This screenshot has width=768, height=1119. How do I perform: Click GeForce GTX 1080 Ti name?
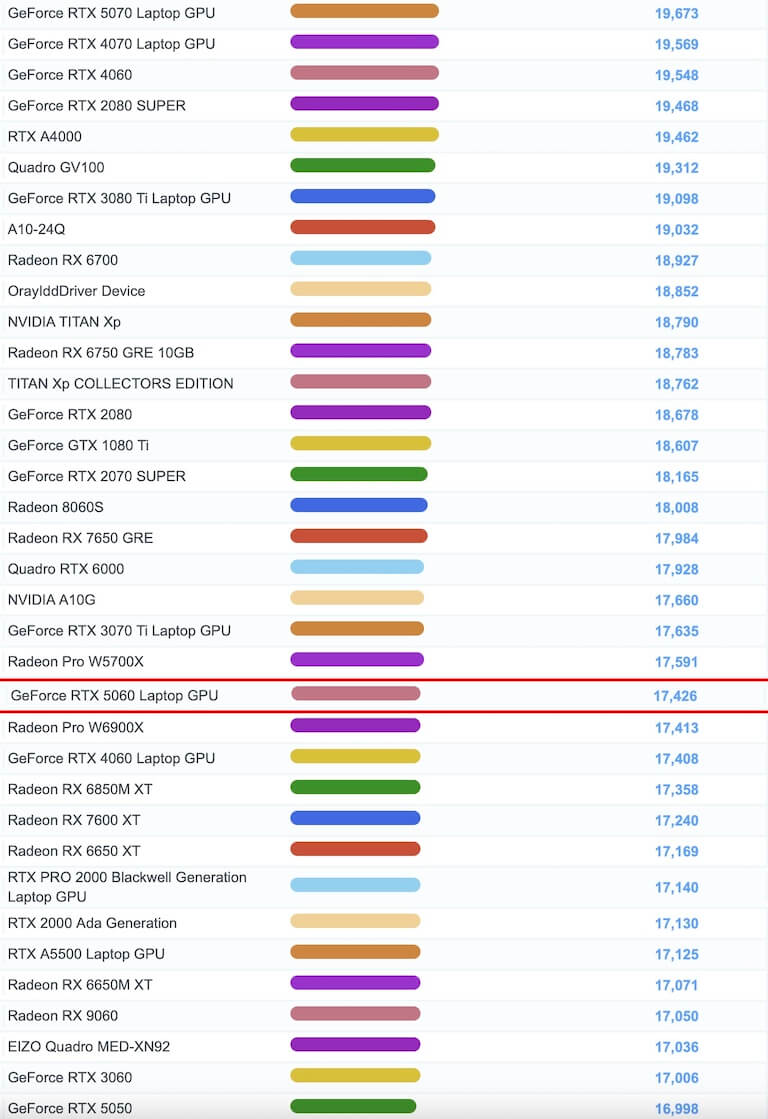pos(79,445)
